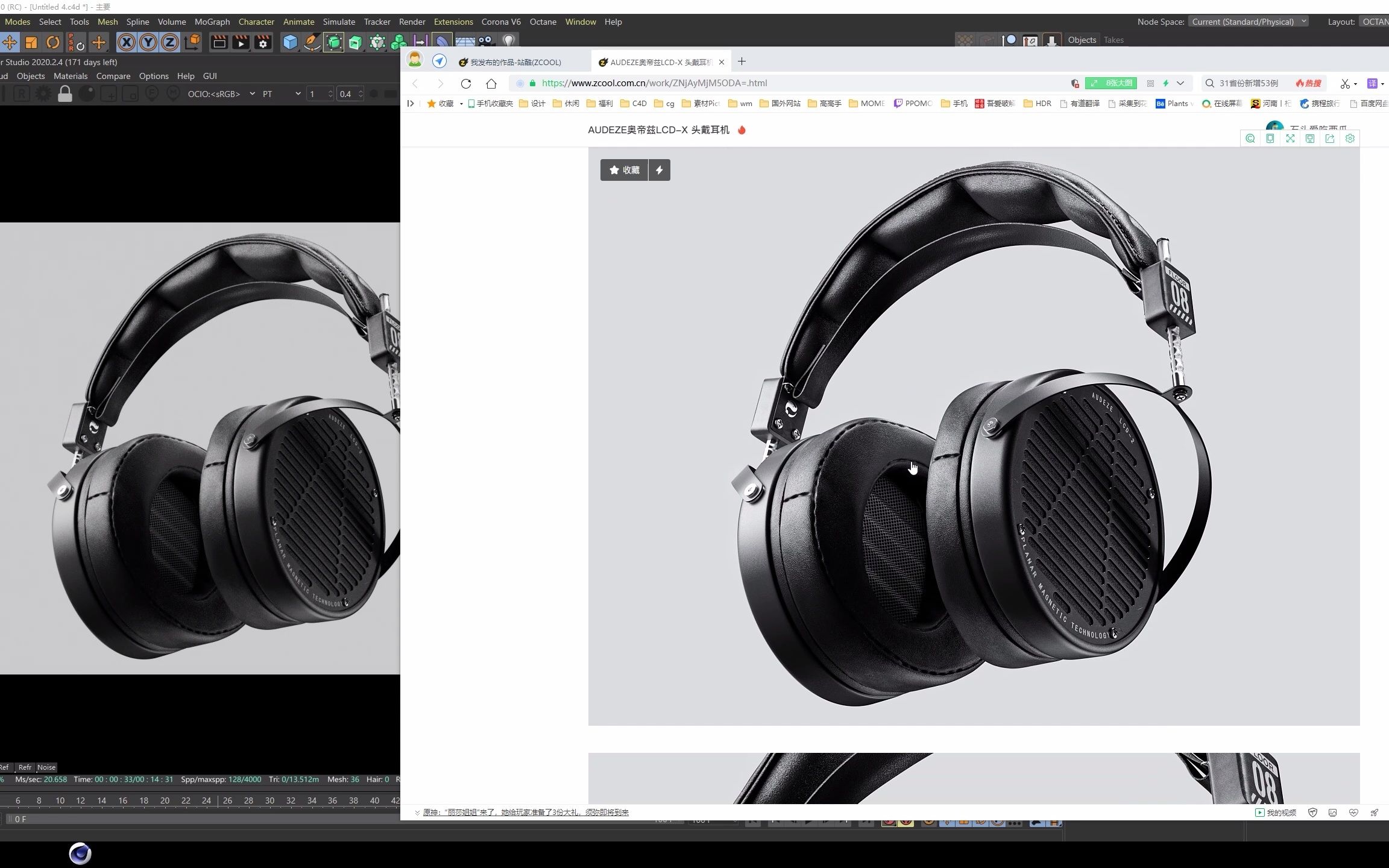The height and width of the screenshot is (868, 1389).
Task: Toggle the Z axis lock
Action: 170,42
